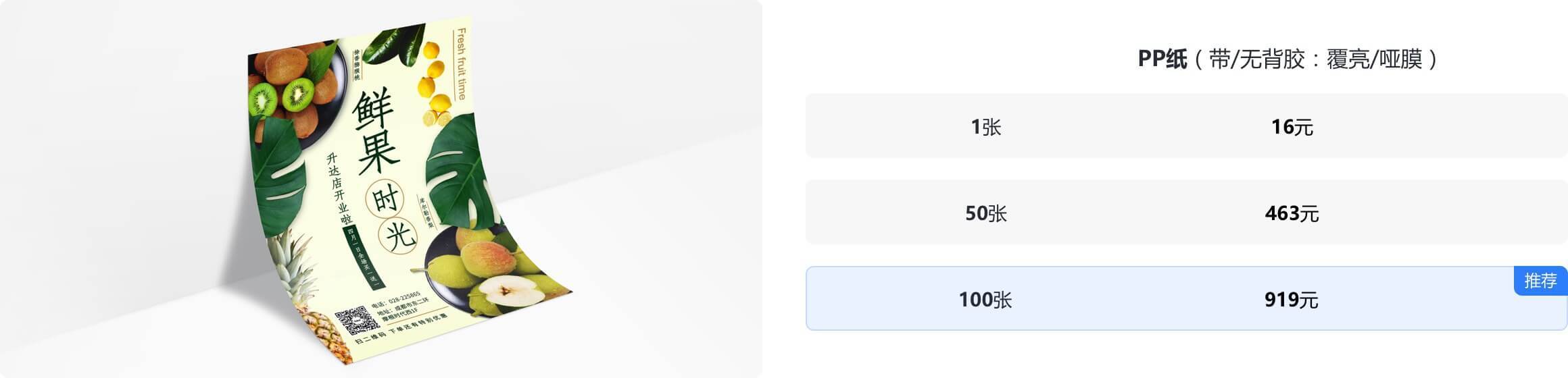Click the circled 光 character on poster
Viewport: 1568px width, 378px height.
click(x=399, y=236)
